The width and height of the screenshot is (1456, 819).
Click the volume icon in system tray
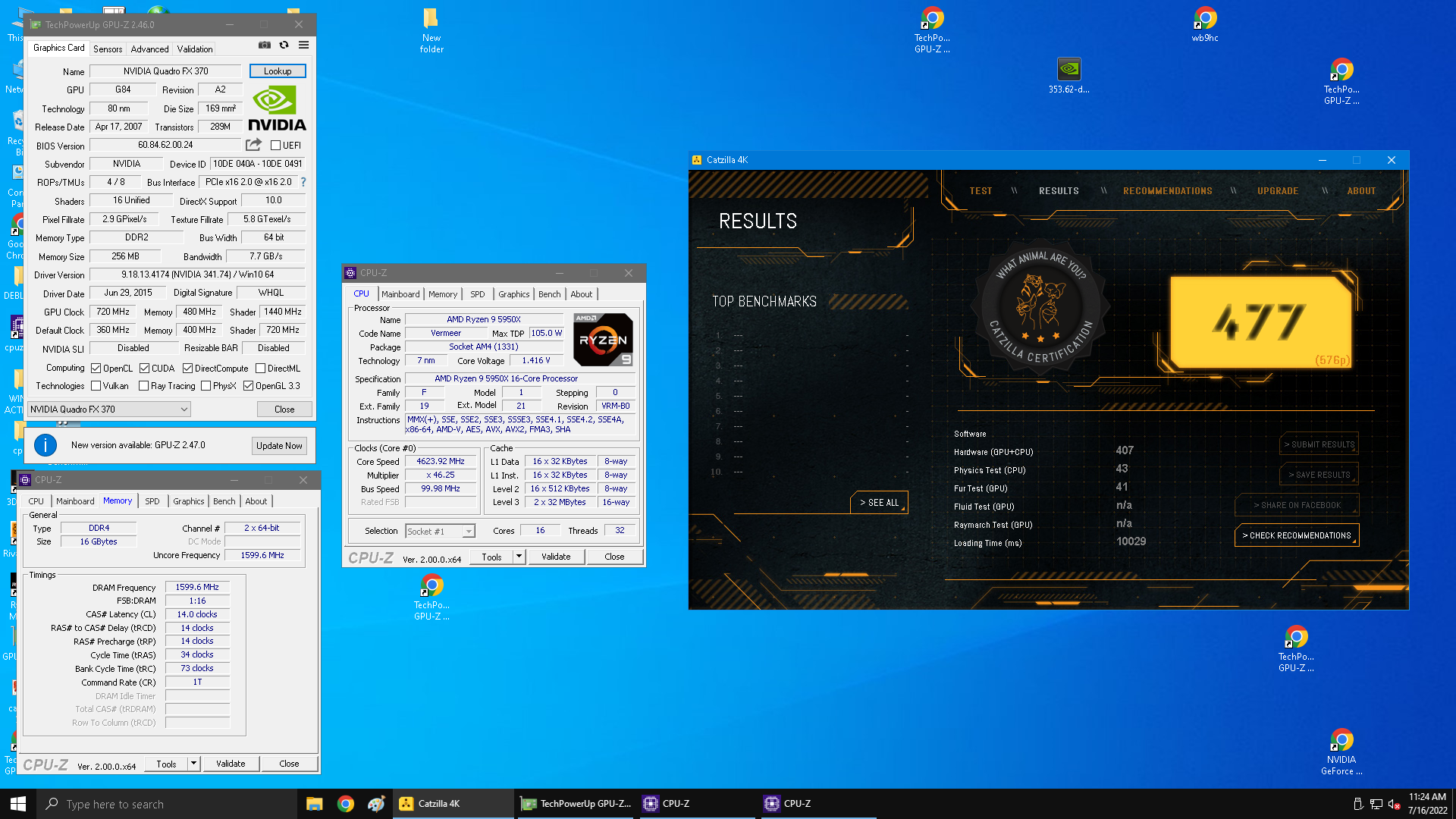point(1394,804)
